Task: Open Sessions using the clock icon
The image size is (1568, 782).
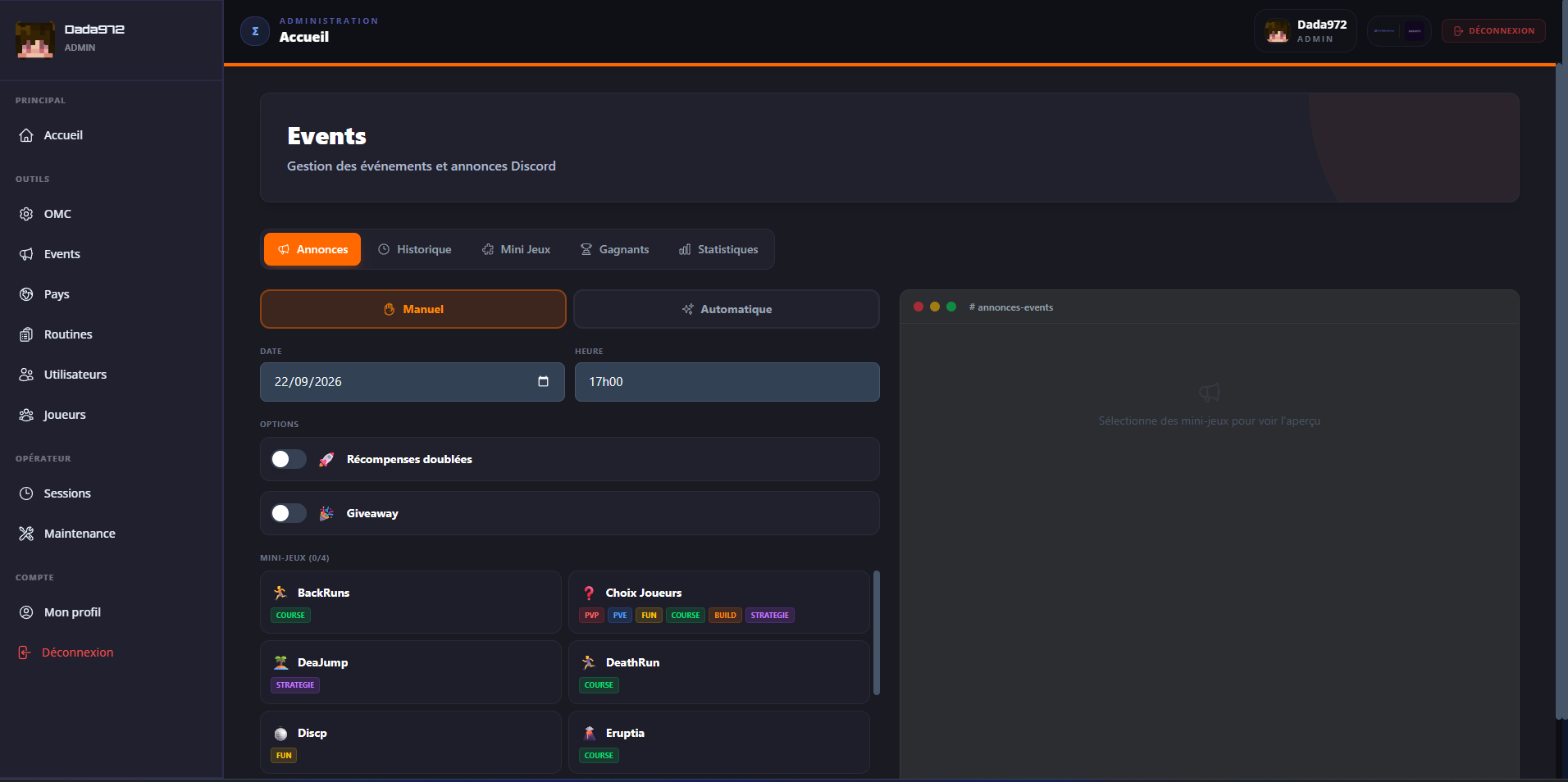Action: [26, 493]
